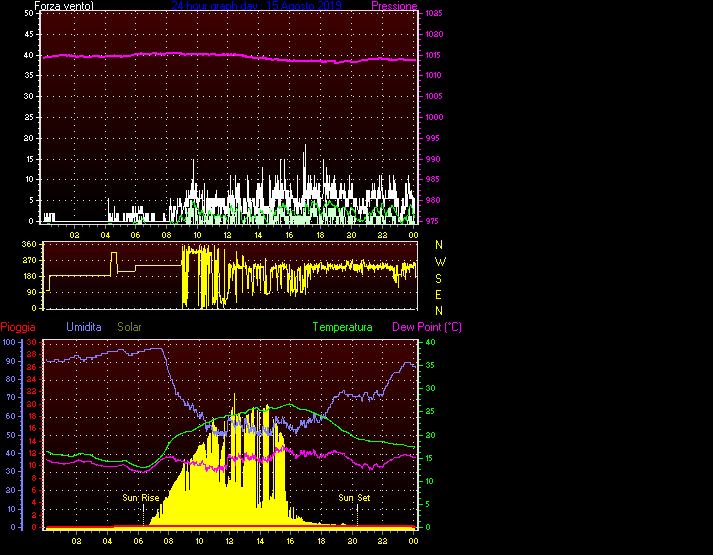The height and width of the screenshot is (555, 713).
Task: Click the '1020' pressure axis value
Action: click(434, 34)
